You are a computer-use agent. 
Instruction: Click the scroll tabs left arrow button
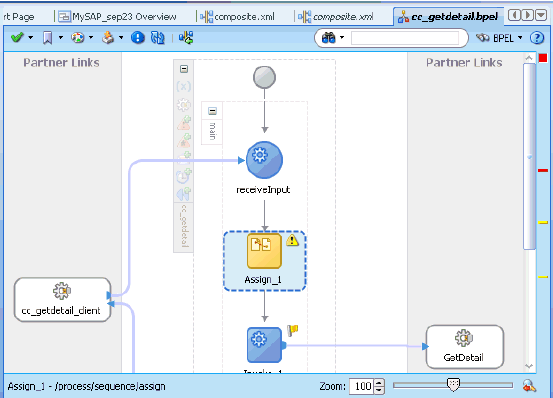(514, 15)
